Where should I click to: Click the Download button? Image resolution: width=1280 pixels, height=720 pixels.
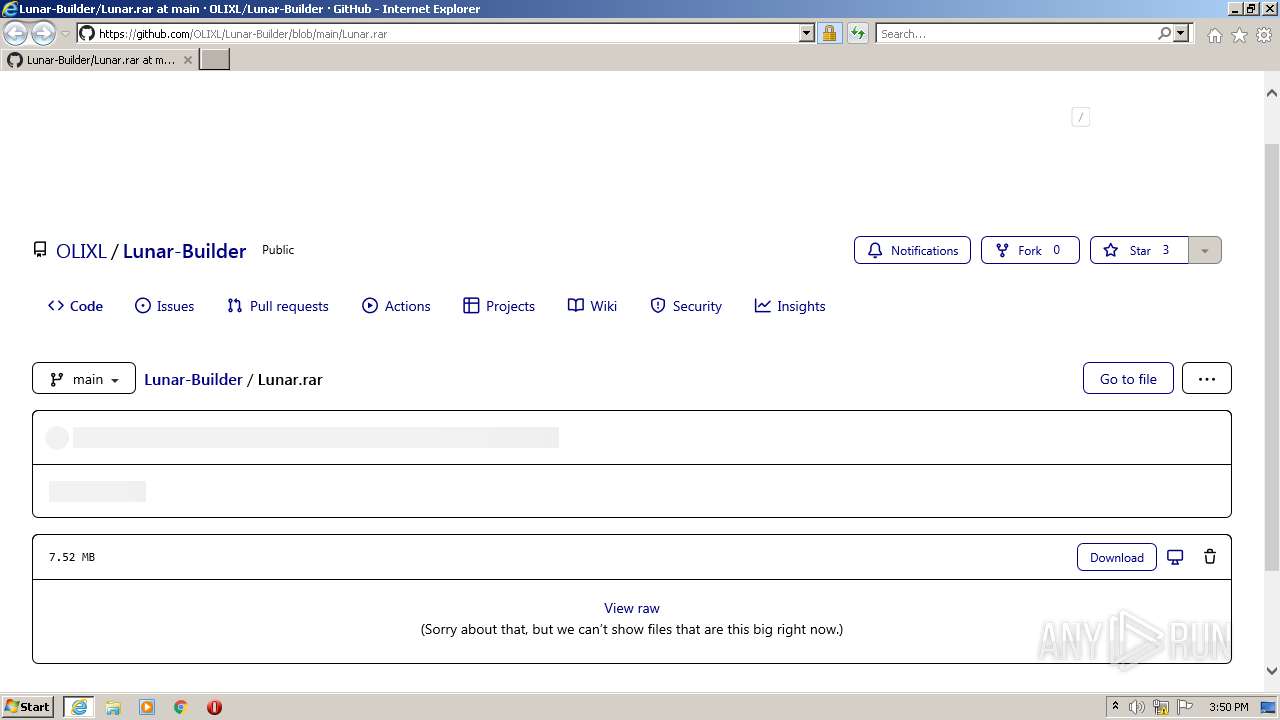point(1117,557)
